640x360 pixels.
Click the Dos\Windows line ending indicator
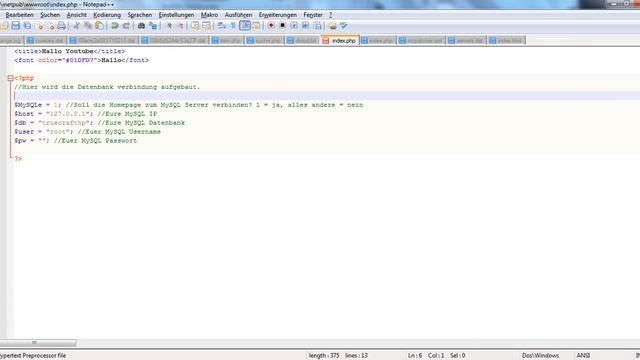pyautogui.click(x=540, y=356)
